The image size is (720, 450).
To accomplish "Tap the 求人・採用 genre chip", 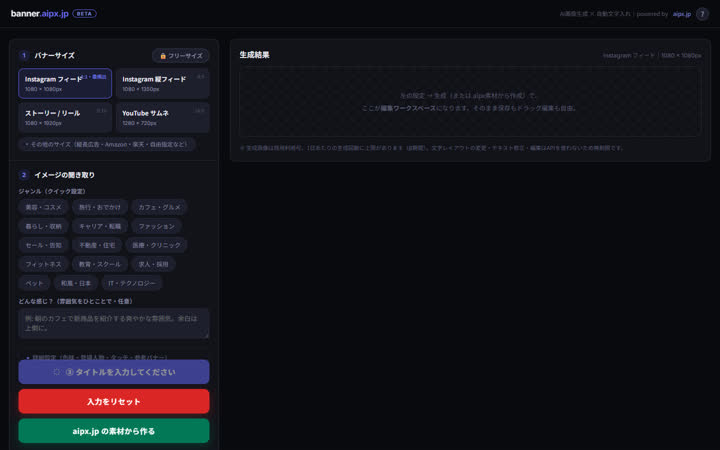I will (x=153, y=264).
